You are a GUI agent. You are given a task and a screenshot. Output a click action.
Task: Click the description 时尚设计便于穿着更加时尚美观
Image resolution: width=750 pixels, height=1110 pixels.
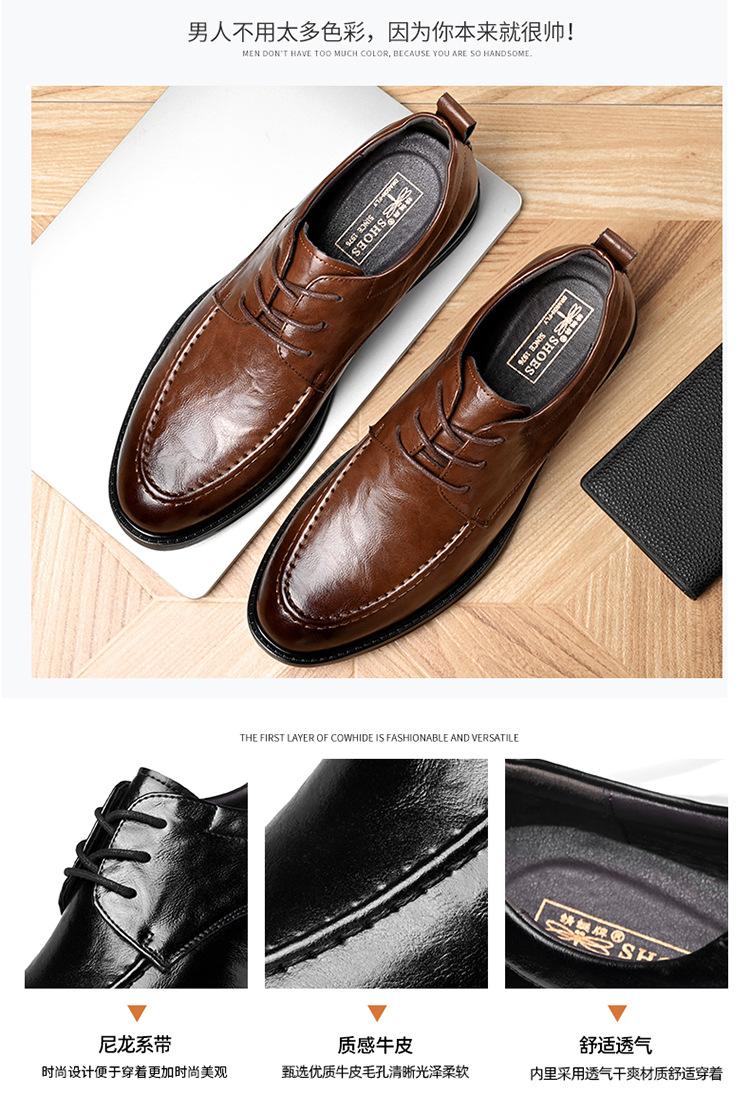[x=135, y=1072]
